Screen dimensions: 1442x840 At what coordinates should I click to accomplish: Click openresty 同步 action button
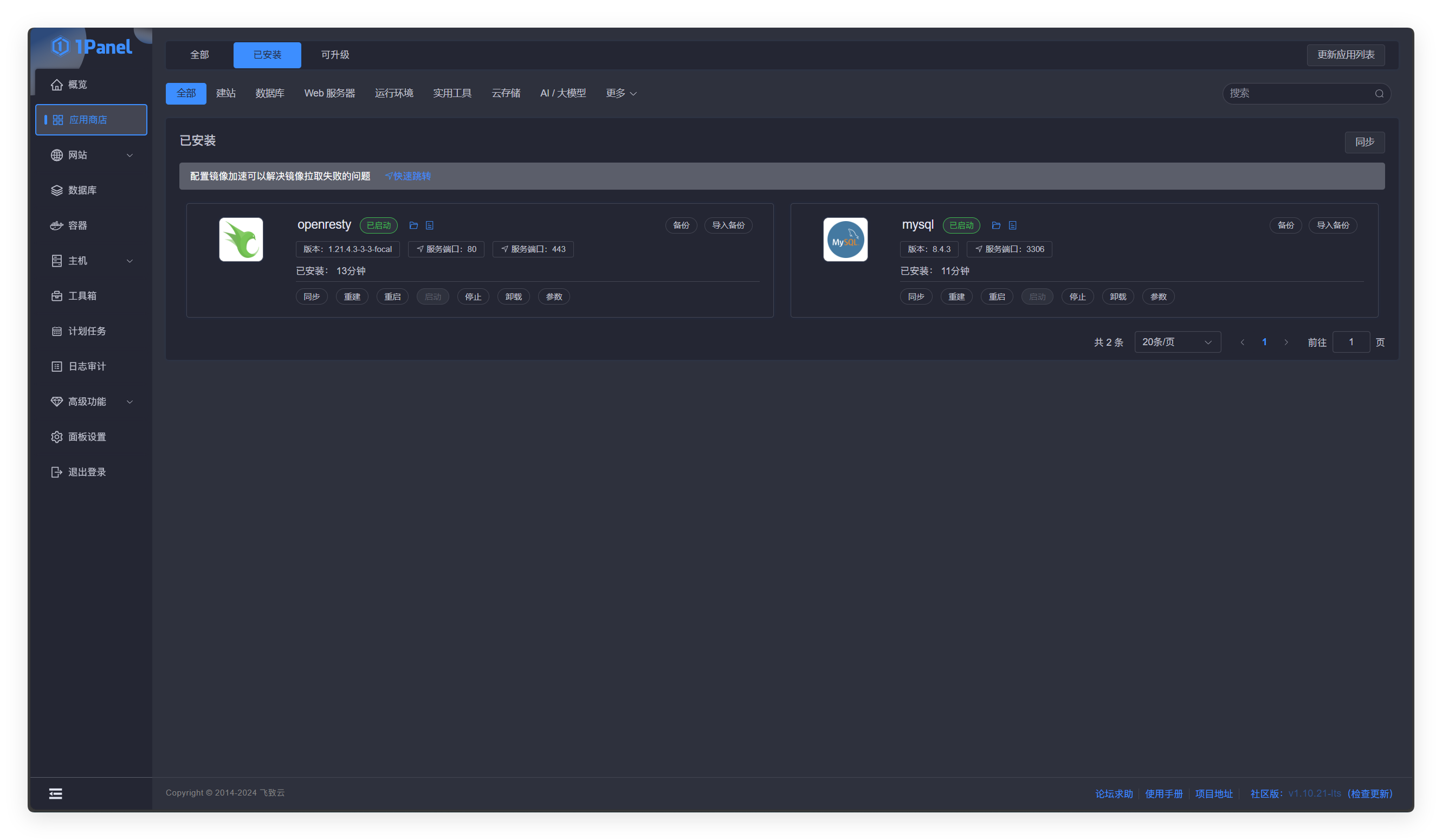[x=312, y=297]
